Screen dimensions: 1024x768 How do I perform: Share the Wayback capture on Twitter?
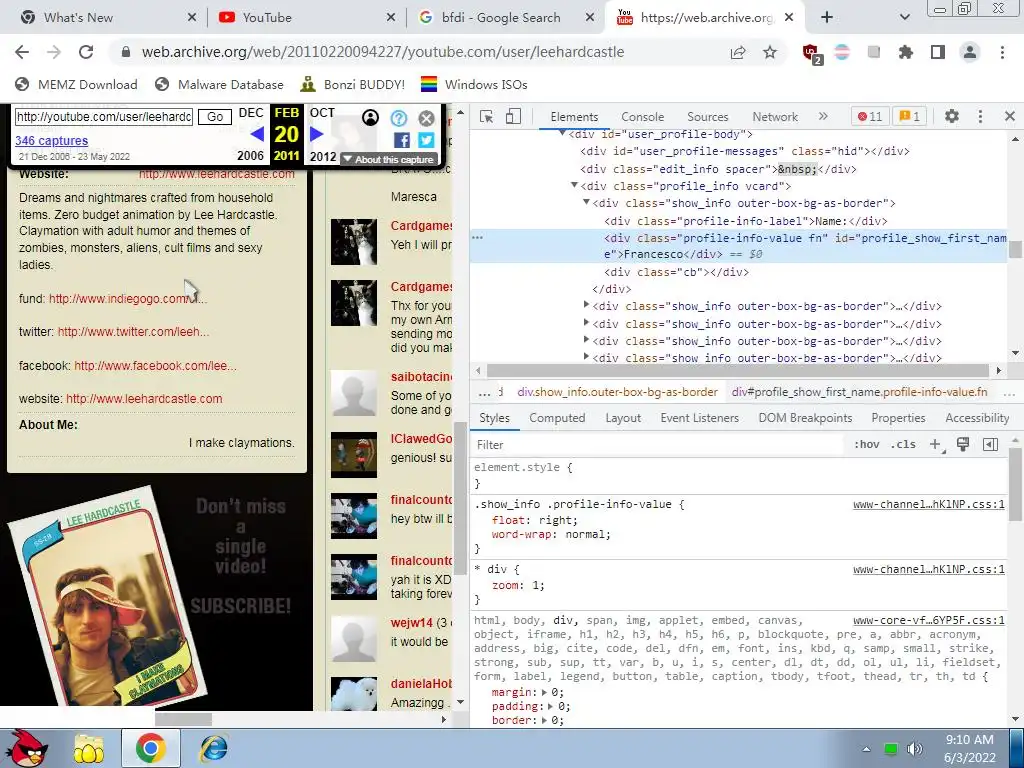click(426, 140)
